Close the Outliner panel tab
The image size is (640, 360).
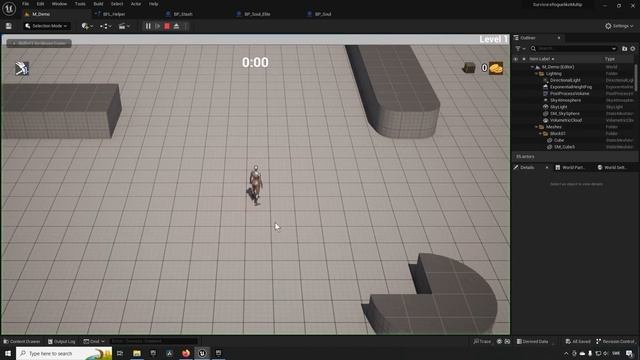(x=559, y=38)
